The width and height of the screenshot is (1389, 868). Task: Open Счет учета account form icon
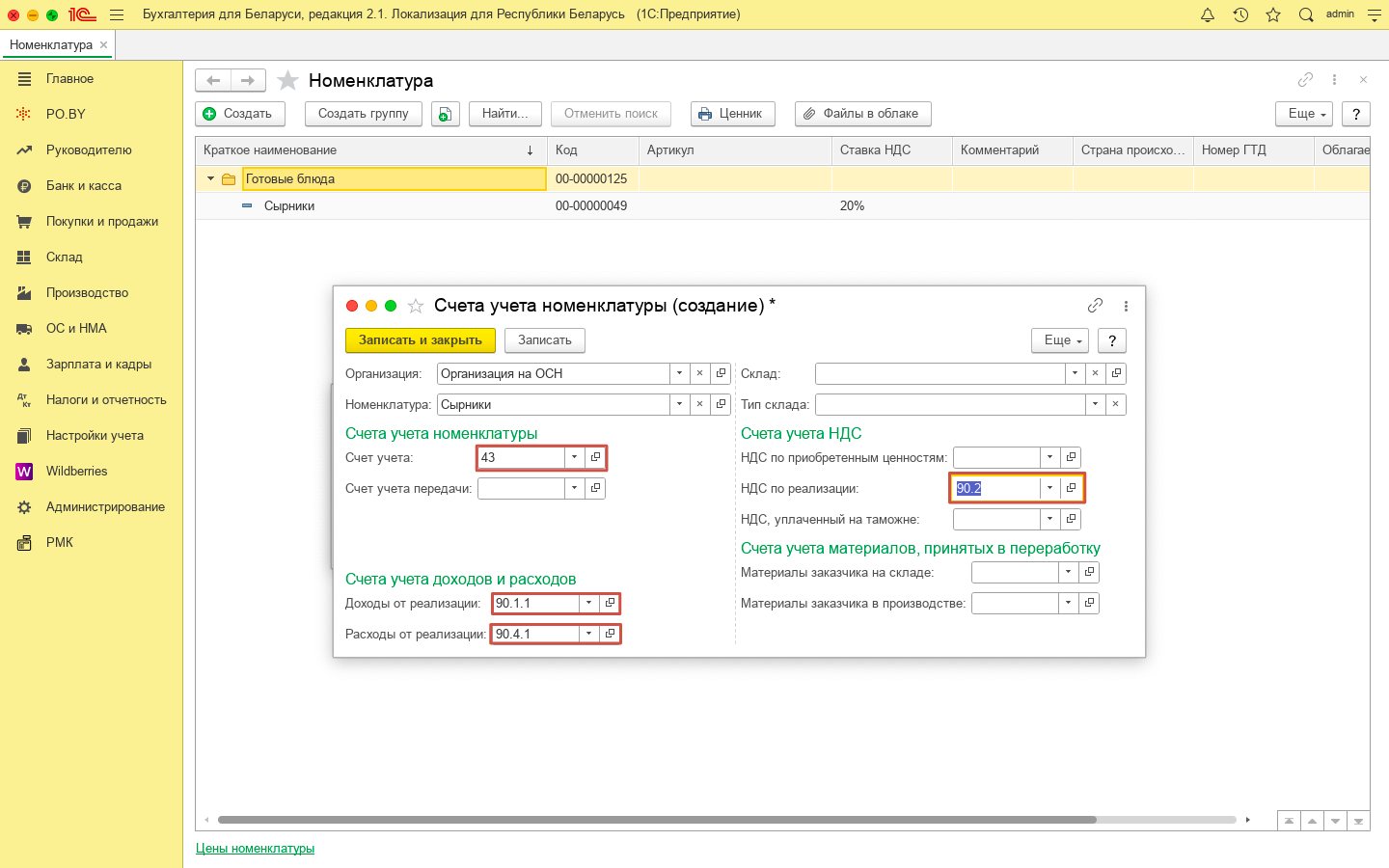(595, 457)
